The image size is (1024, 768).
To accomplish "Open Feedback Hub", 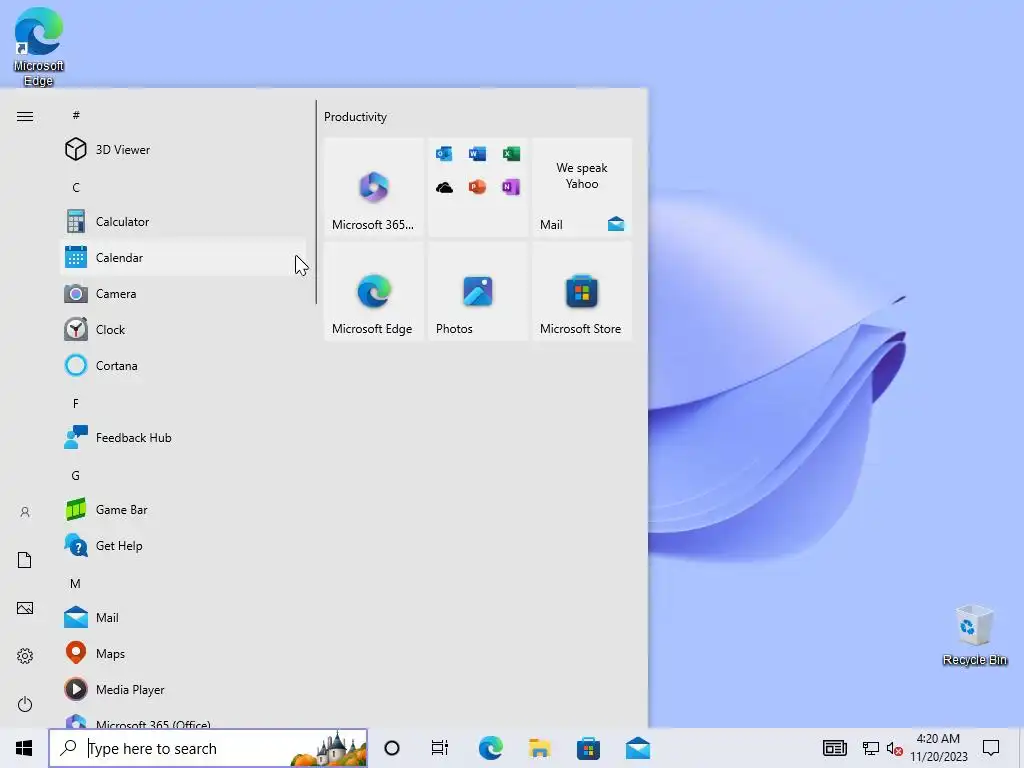I will (183, 438).
